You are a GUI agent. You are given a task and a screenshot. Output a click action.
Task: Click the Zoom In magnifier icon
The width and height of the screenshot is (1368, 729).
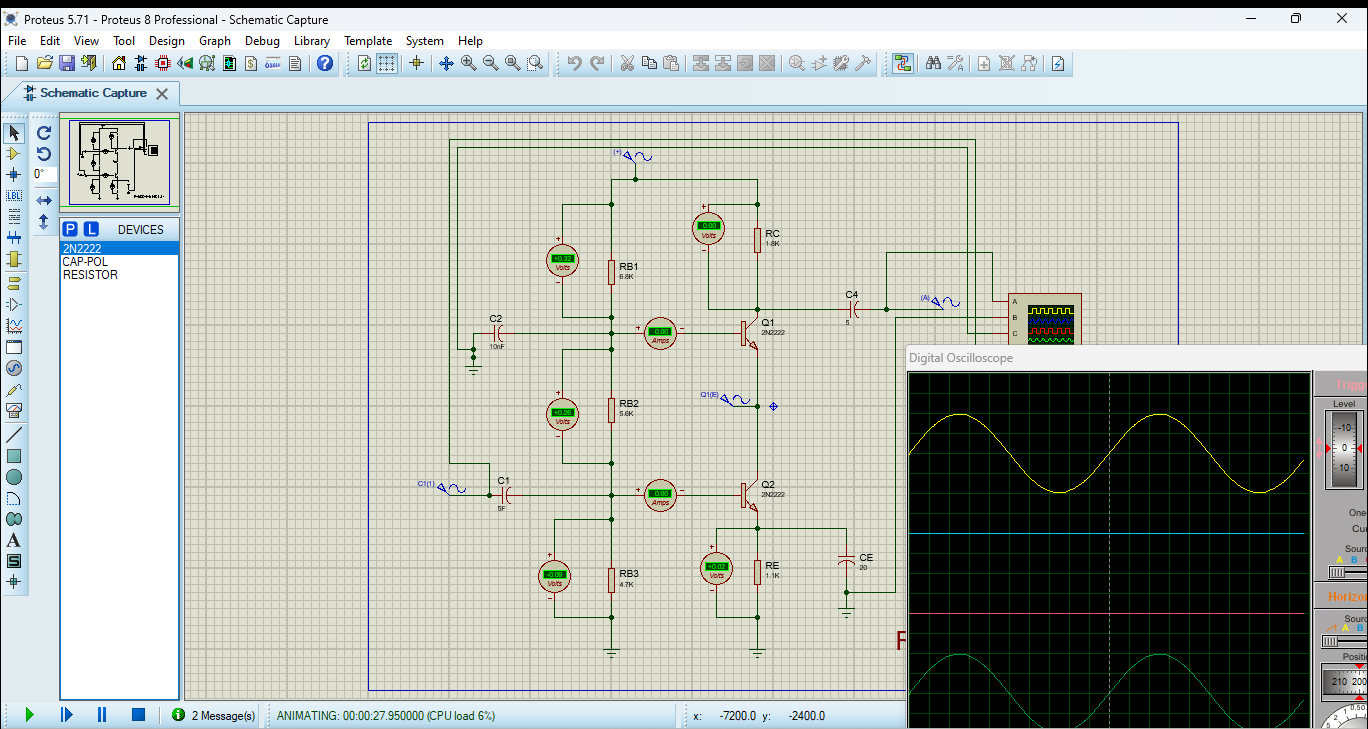(468, 63)
